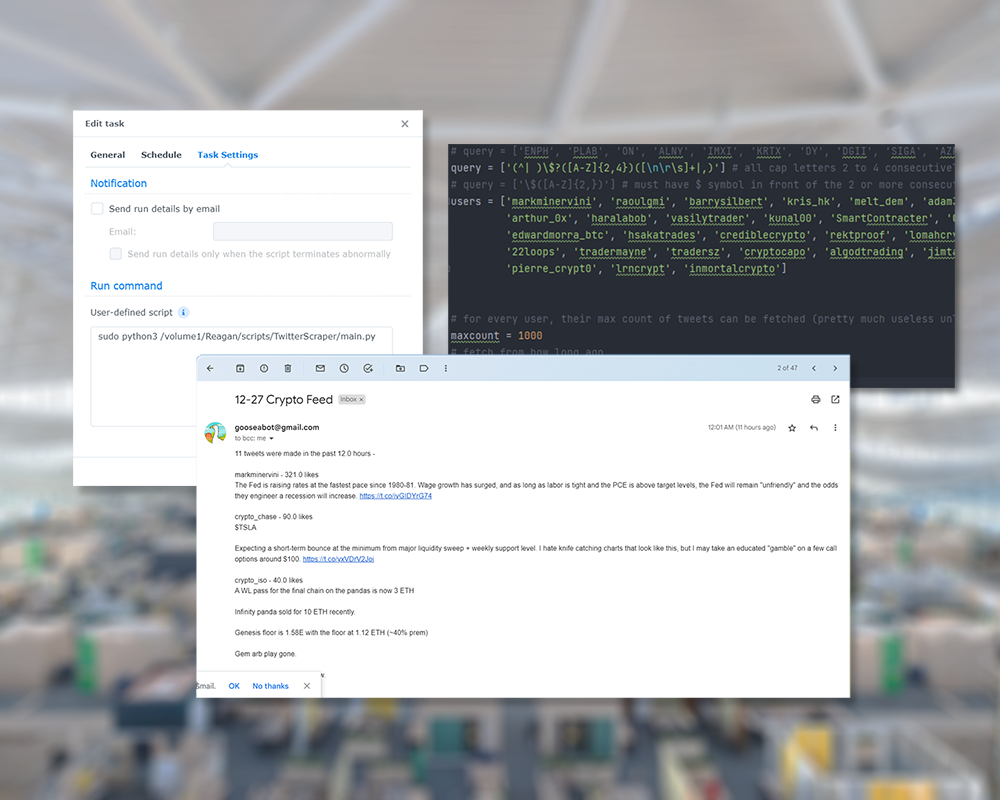Print the email using printer icon
Image resolution: width=1000 pixels, height=800 pixels.
[x=816, y=399]
